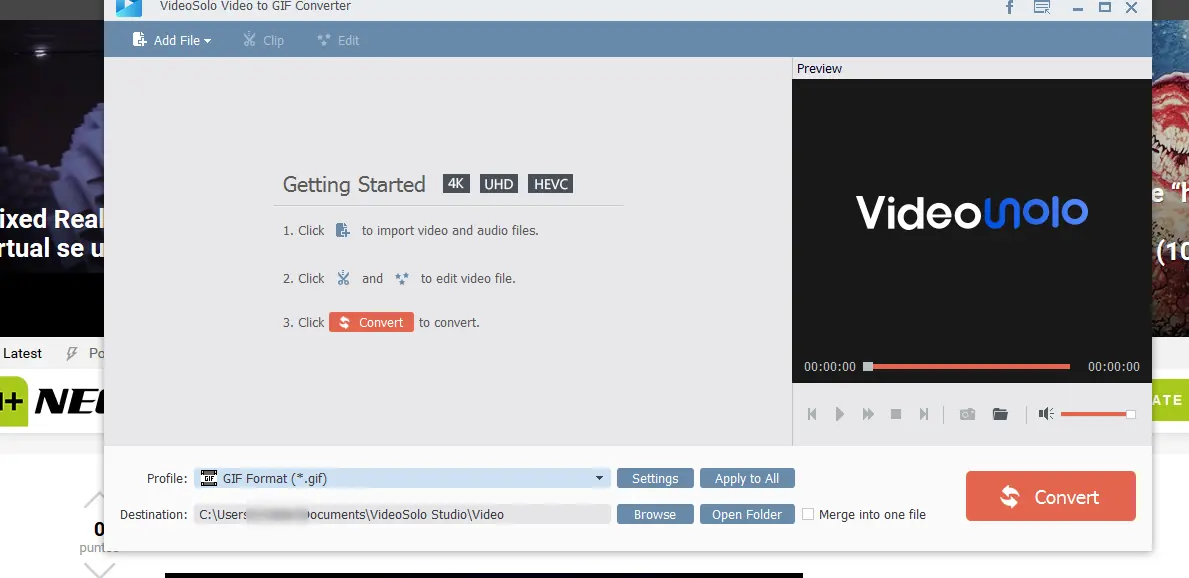Open the Facebook icon in title bar

point(1009,8)
